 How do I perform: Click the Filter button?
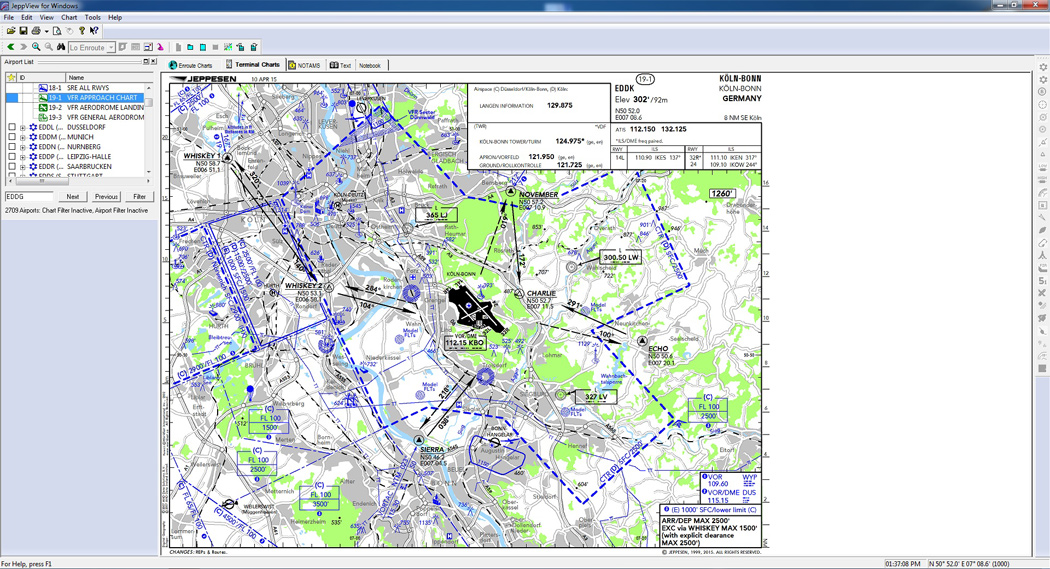tap(139, 197)
